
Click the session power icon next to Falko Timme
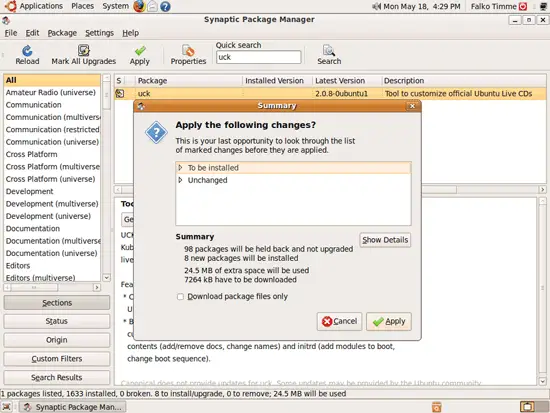click(523, 6)
